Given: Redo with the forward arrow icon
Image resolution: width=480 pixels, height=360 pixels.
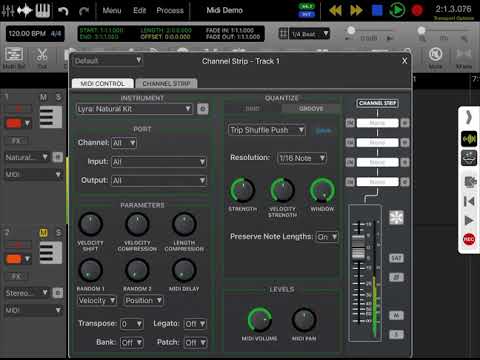Looking at the screenshot, I should click(x=84, y=11).
